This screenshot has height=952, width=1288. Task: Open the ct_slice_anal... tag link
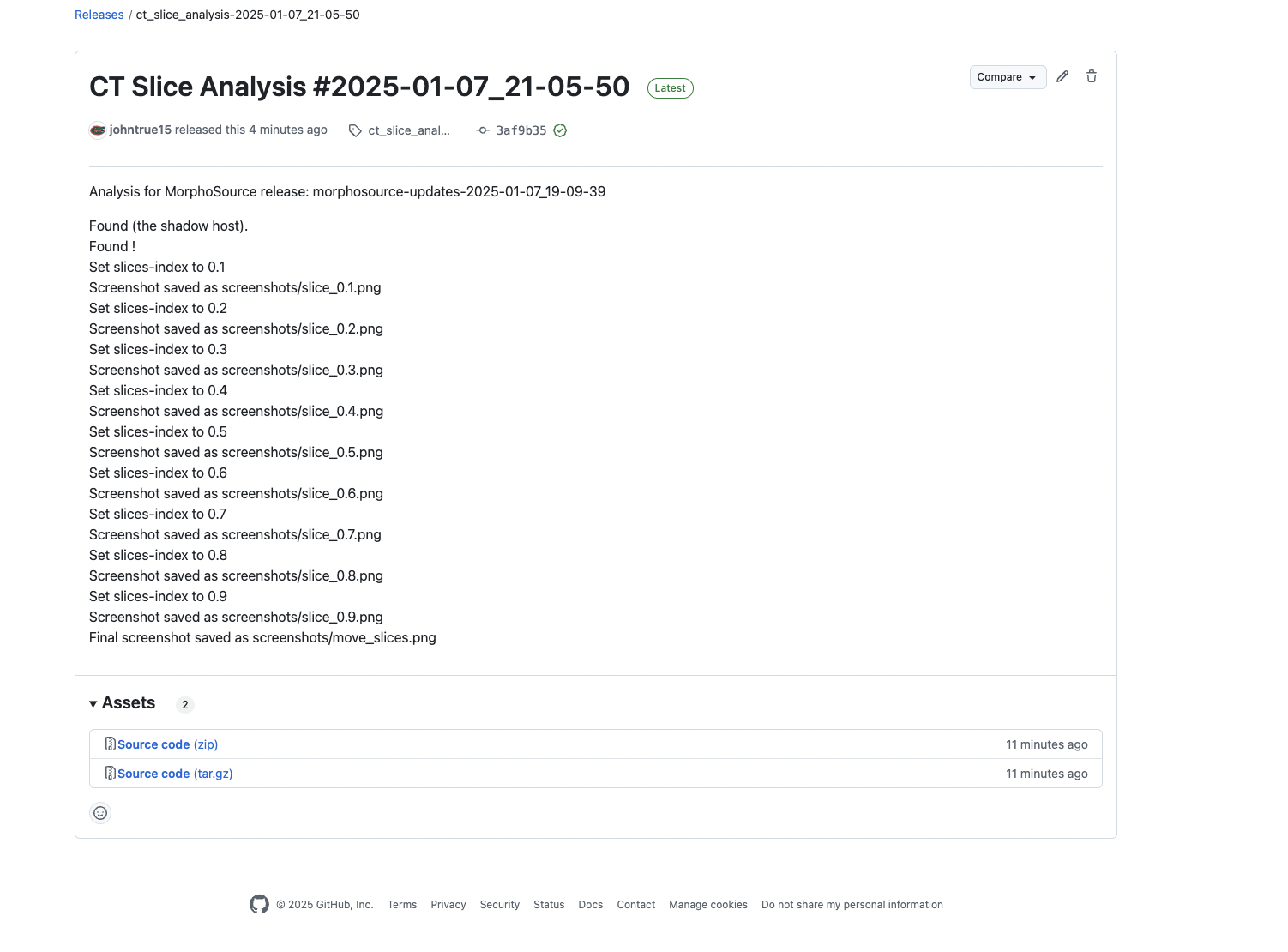point(409,130)
